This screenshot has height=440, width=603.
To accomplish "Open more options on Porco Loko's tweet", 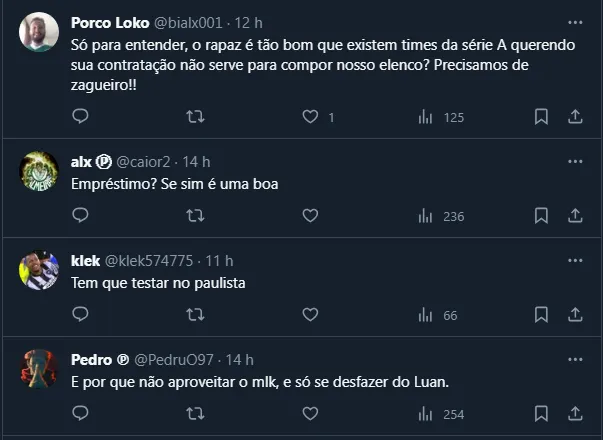I will (x=575, y=22).
